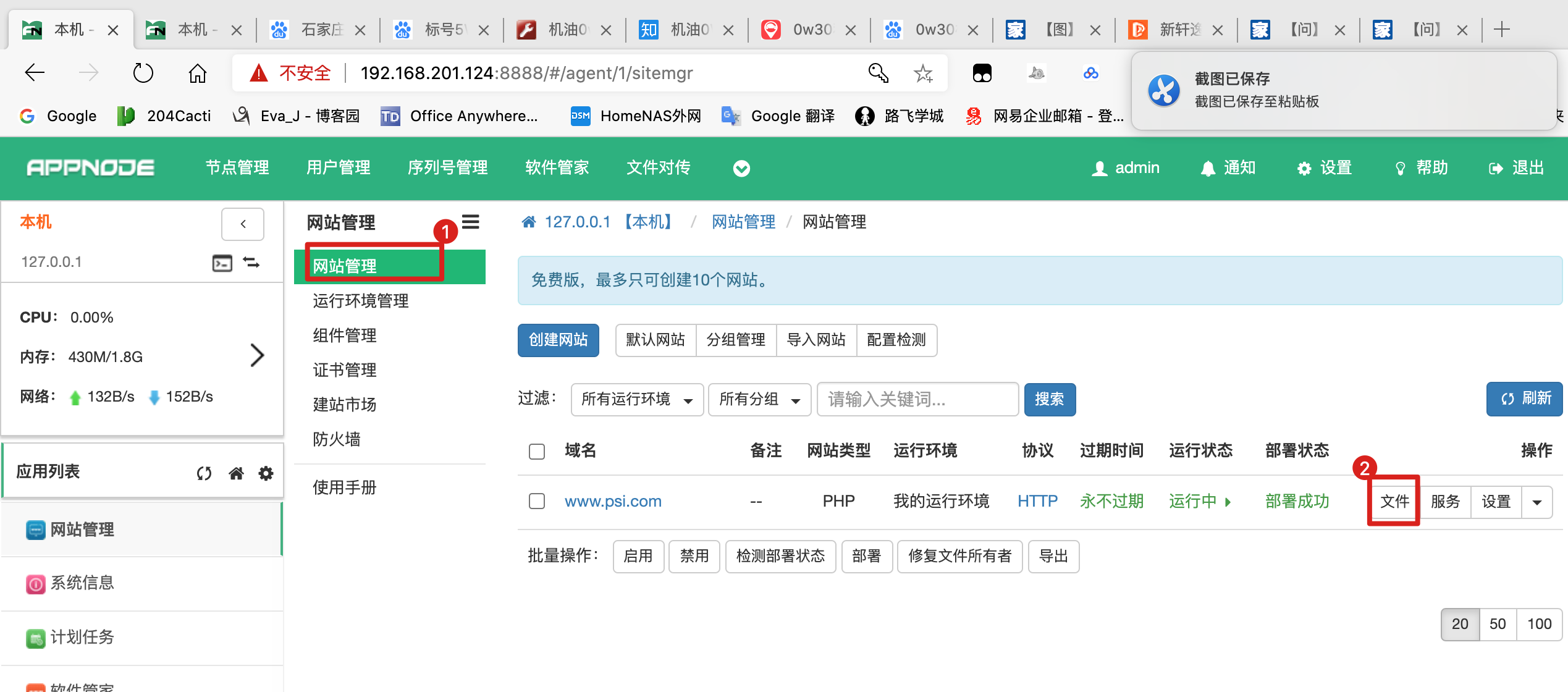Open more actions caret beside 设置
1568x692 pixels.
point(1537,502)
